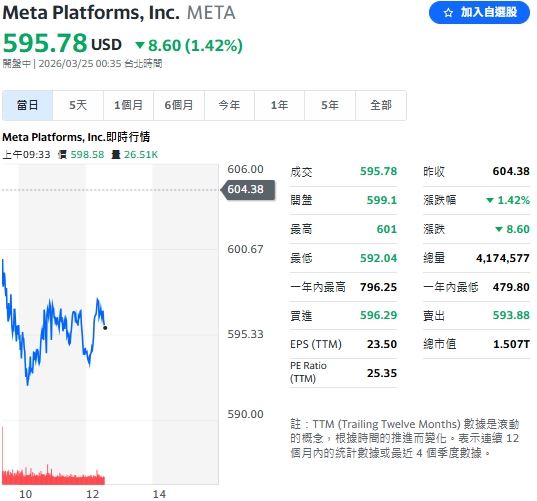Screen dimensions: 537x501
Task: Select the 當日 chart range tab
Action: tap(27, 105)
